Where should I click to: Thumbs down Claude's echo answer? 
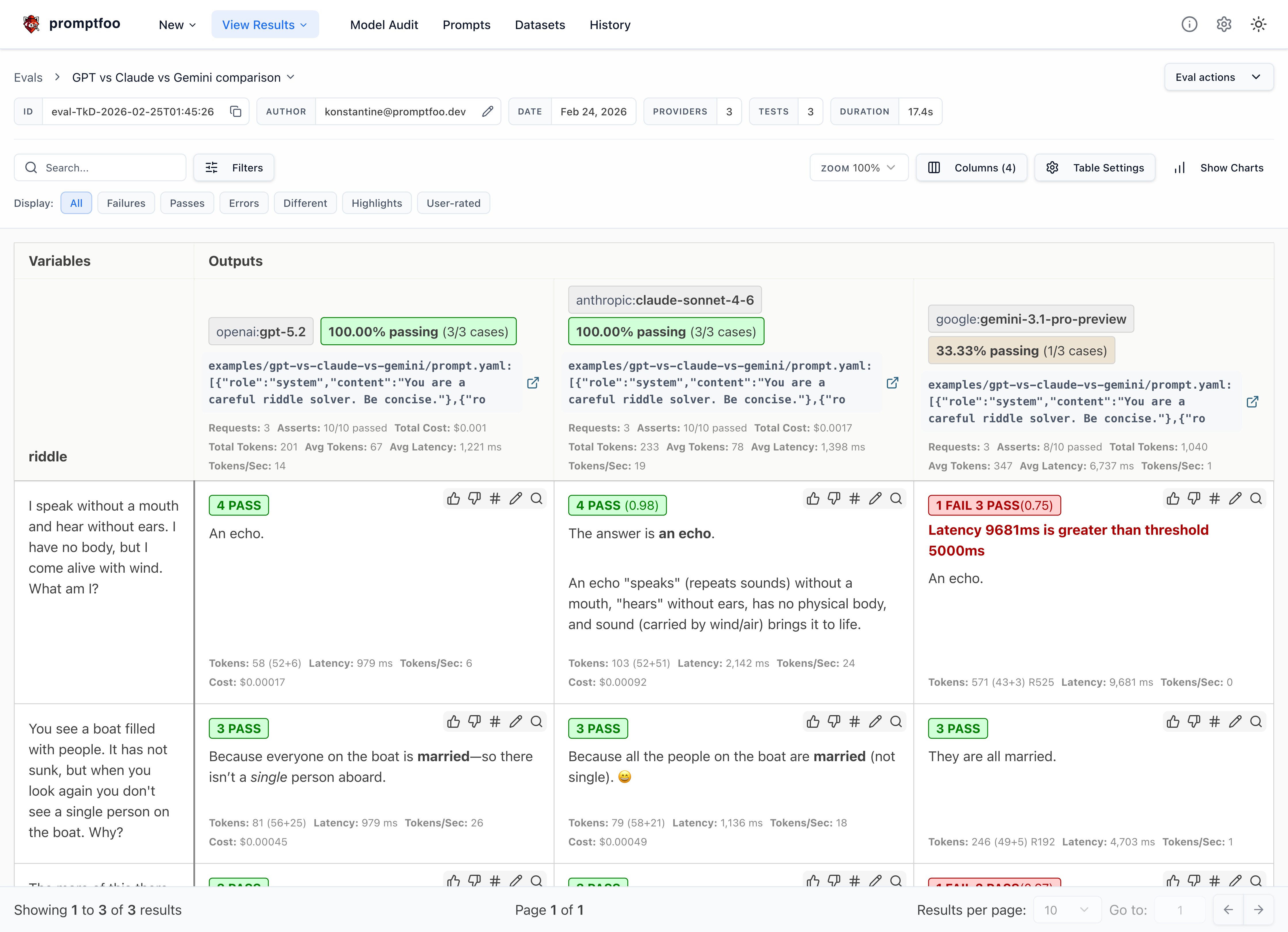(x=834, y=498)
